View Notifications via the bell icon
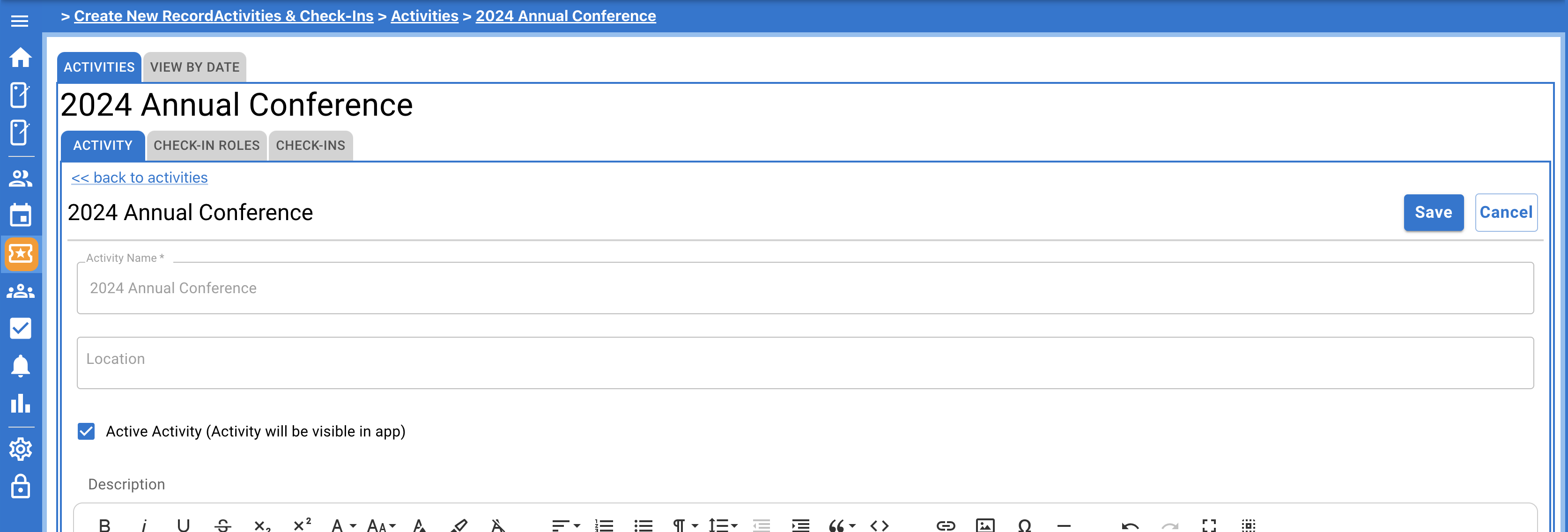The height and width of the screenshot is (532, 1568). coord(21,366)
